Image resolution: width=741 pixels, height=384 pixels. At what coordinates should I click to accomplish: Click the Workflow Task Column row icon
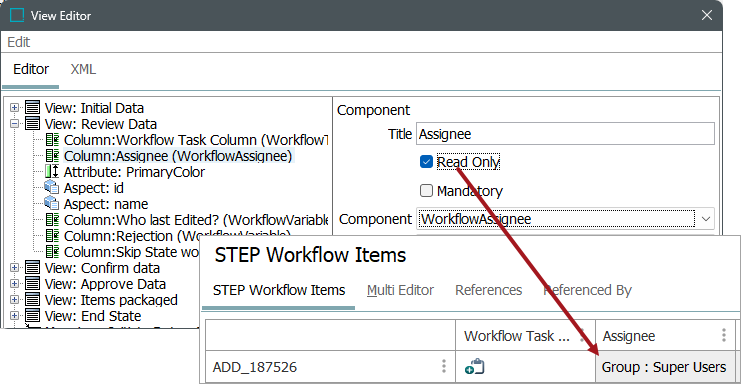(x=52, y=140)
